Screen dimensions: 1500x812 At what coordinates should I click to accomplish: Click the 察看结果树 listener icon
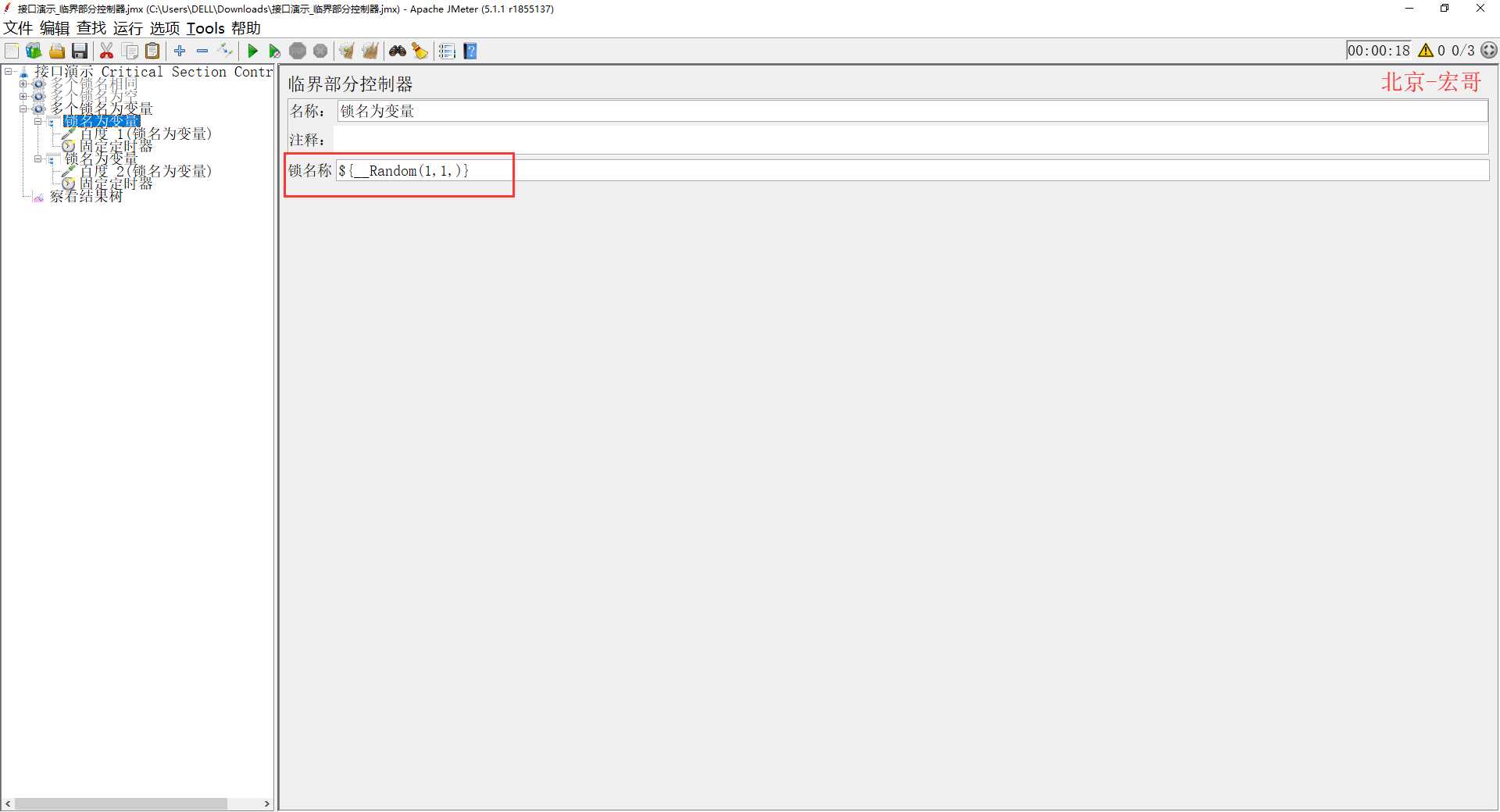(38, 197)
